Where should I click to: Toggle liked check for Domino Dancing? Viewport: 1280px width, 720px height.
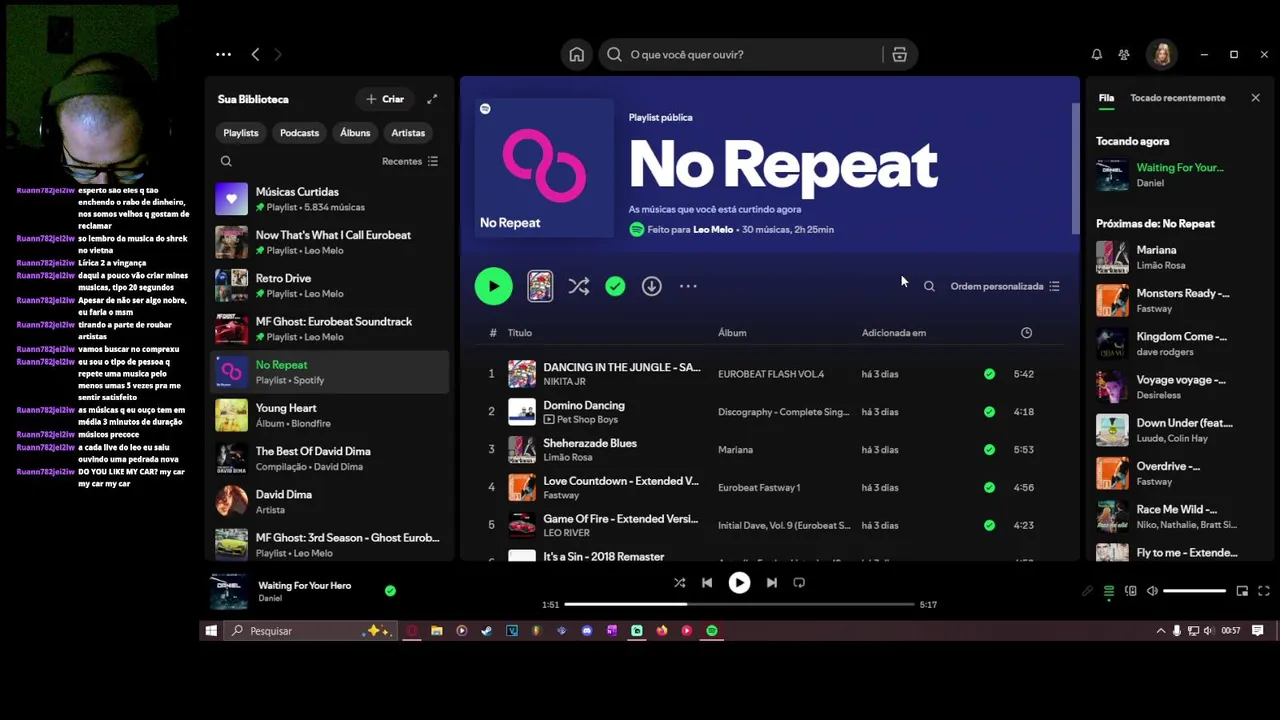point(989,412)
